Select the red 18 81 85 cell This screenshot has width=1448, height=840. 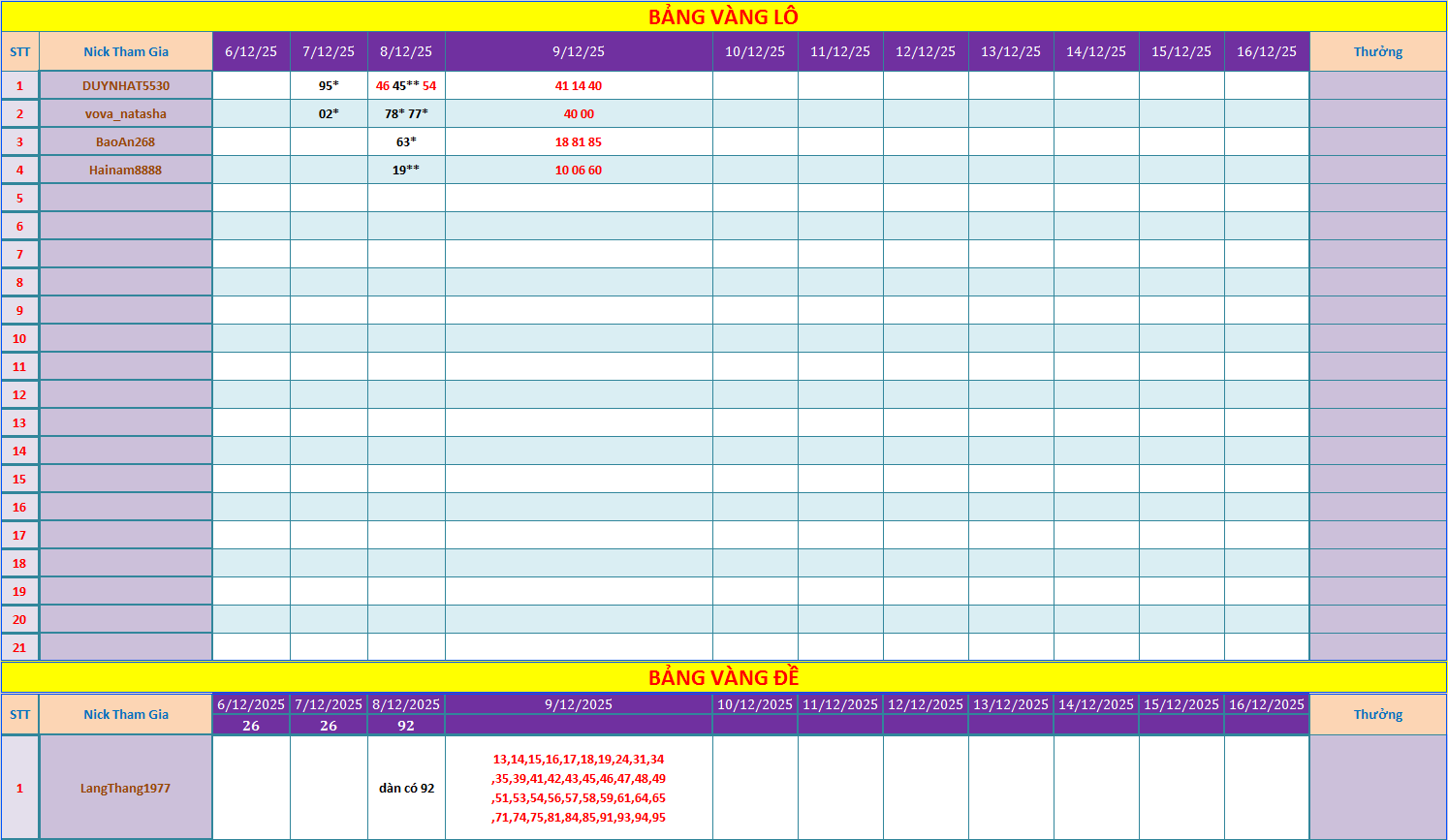click(x=579, y=141)
